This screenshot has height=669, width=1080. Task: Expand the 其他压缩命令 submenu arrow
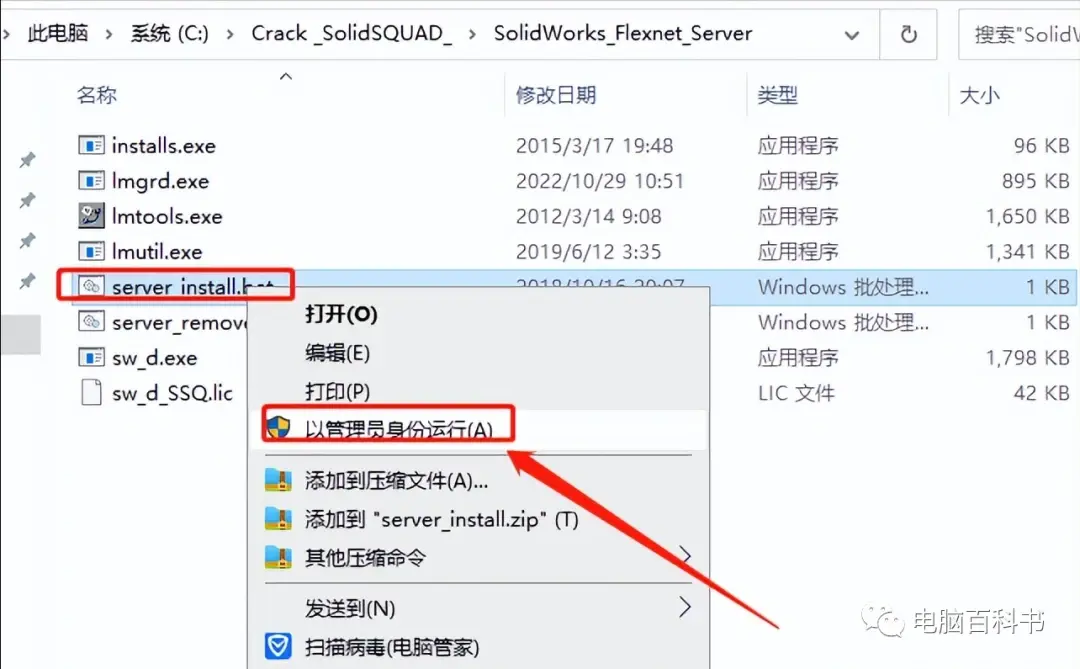coord(685,555)
